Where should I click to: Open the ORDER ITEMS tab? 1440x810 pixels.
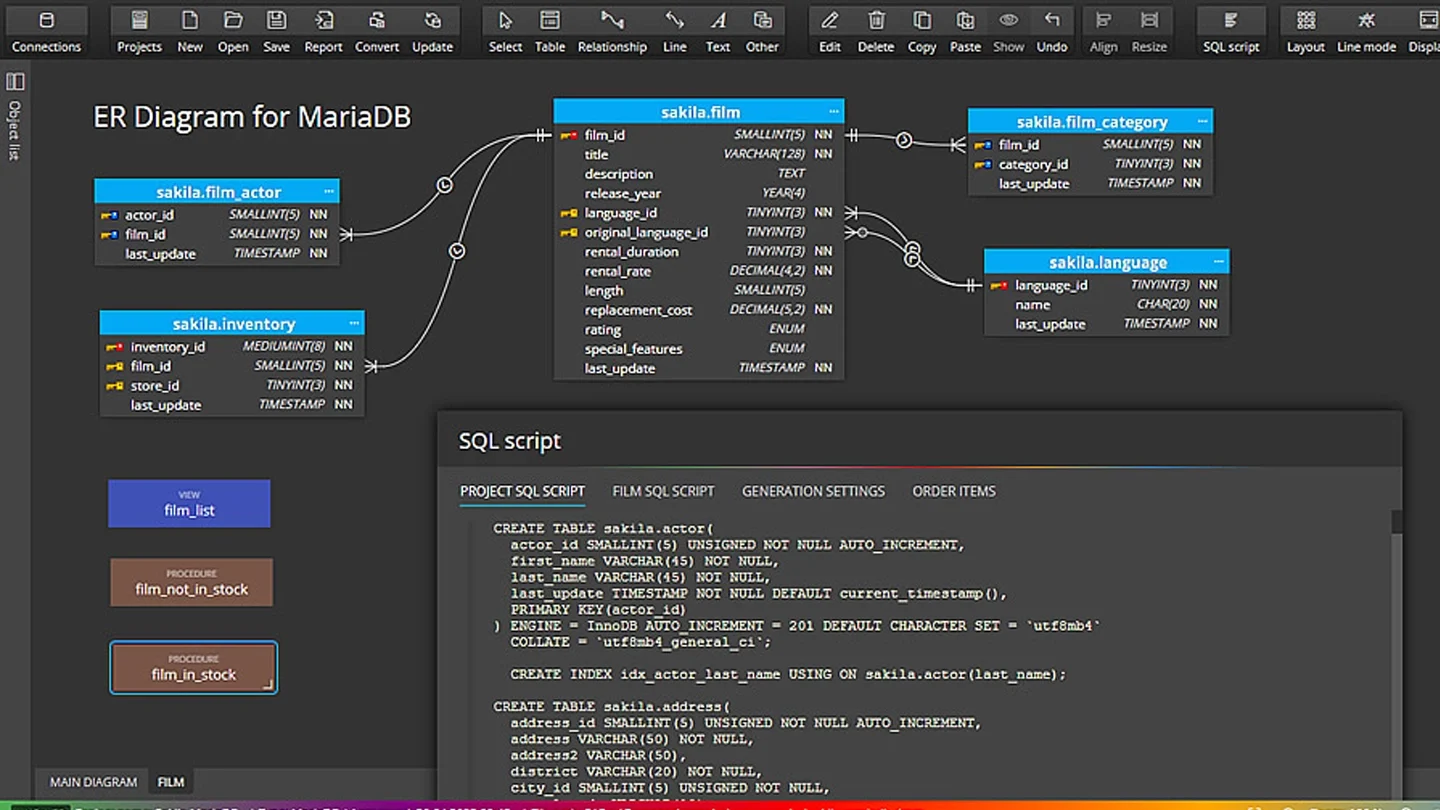tap(954, 491)
